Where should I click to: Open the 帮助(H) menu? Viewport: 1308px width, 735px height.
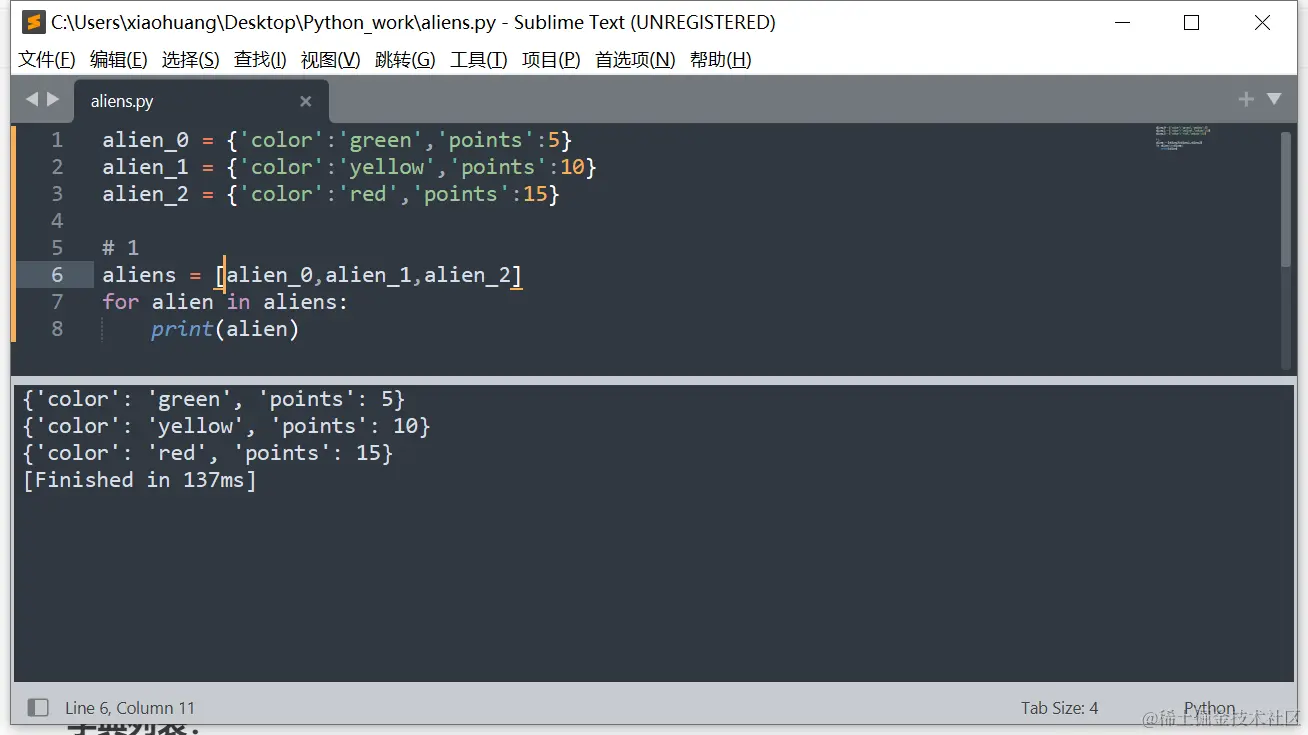click(x=720, y=60)
